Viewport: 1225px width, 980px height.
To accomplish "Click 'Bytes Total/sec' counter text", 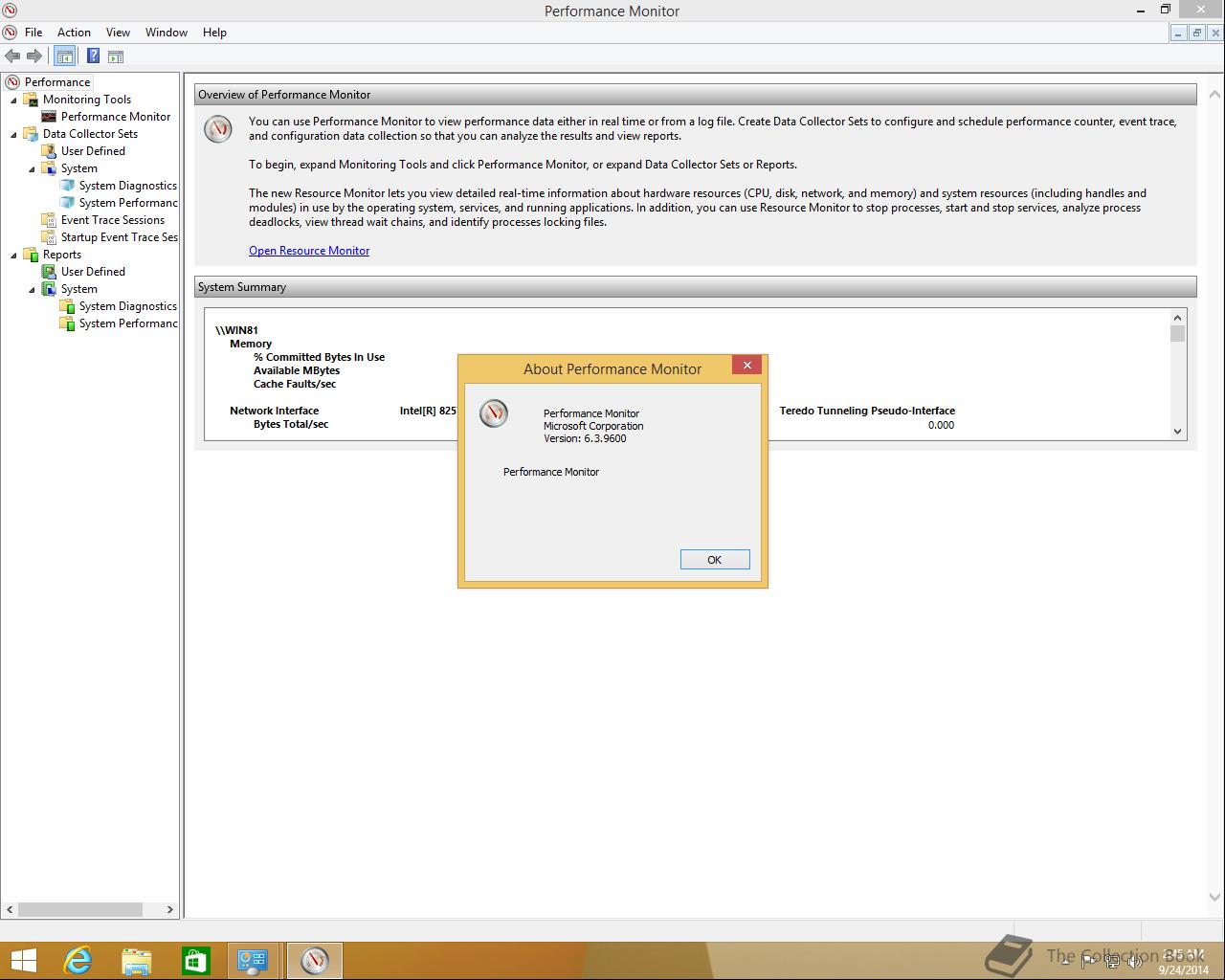I will pos(291,424).
